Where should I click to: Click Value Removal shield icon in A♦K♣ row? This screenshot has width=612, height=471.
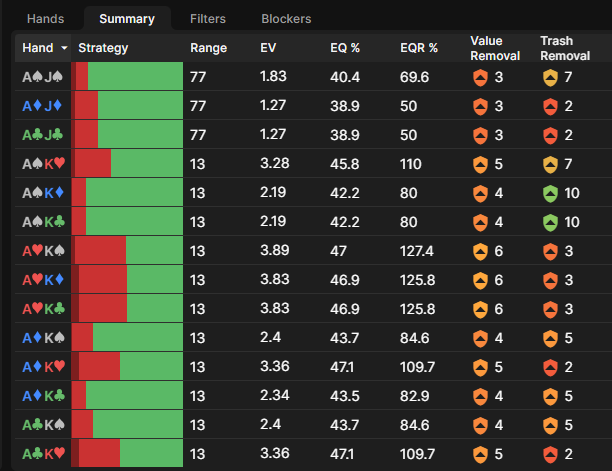(479, 396)
